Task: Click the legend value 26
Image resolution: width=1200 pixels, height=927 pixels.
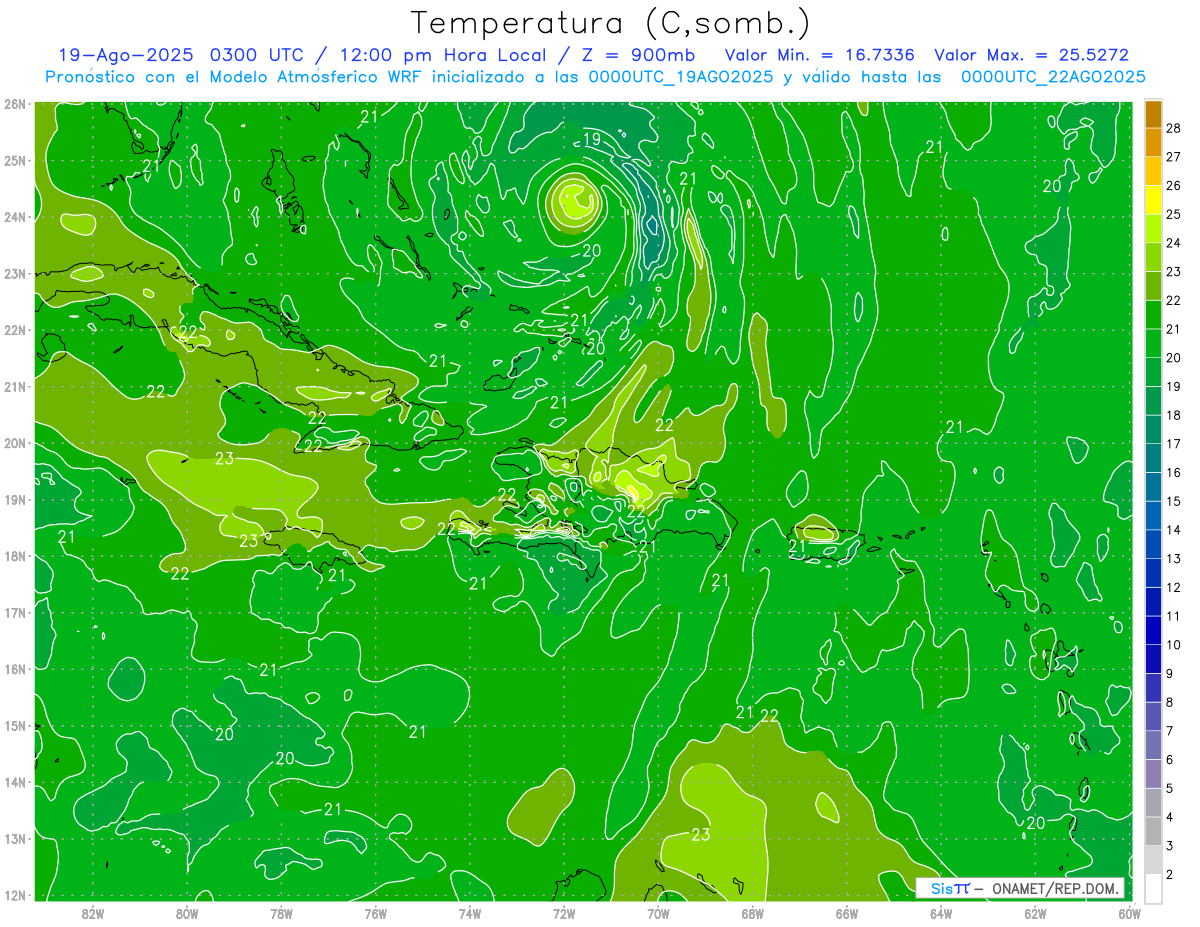Action: click(x=1173, y=186)
